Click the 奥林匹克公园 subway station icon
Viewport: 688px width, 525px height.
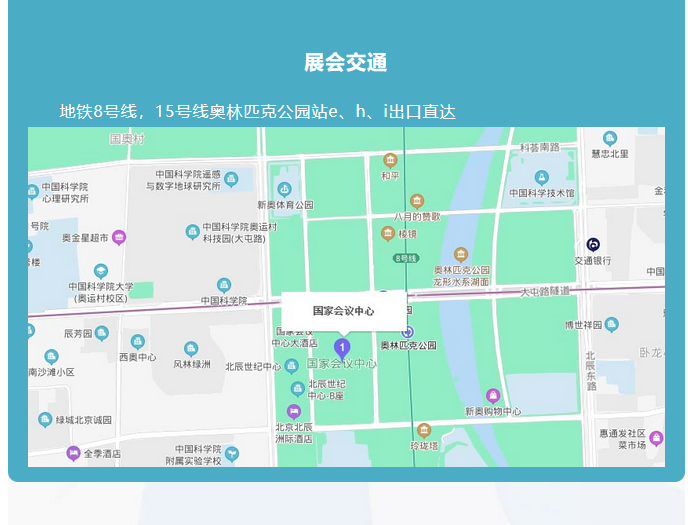(x=407, y=331)
